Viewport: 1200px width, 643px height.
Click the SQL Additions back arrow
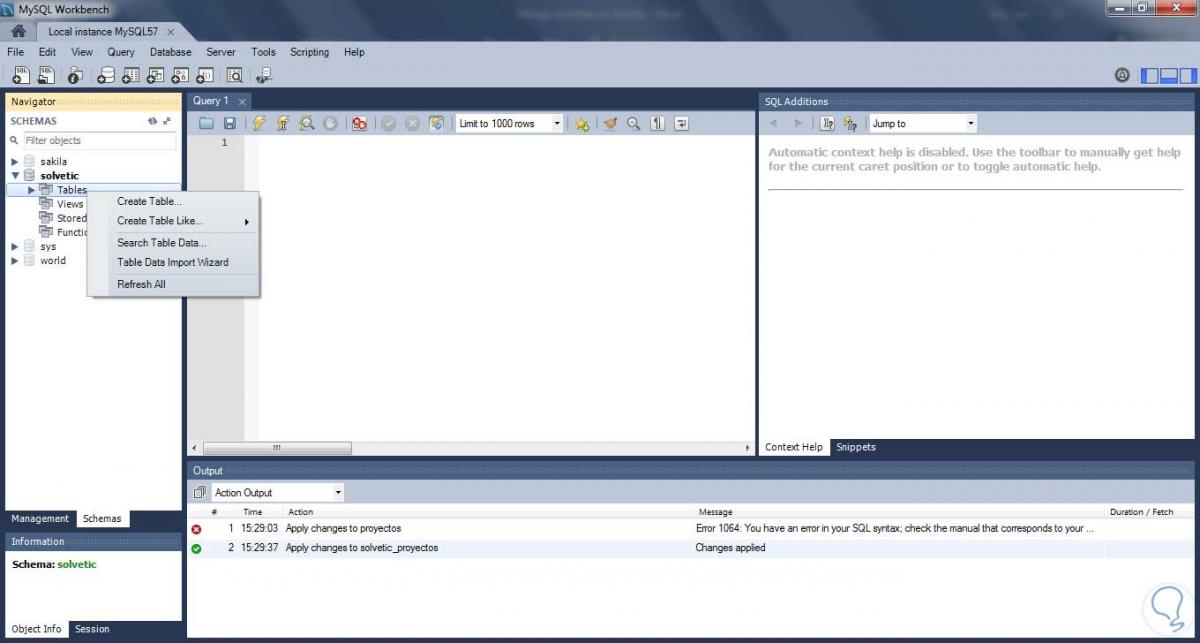(774, 124)
